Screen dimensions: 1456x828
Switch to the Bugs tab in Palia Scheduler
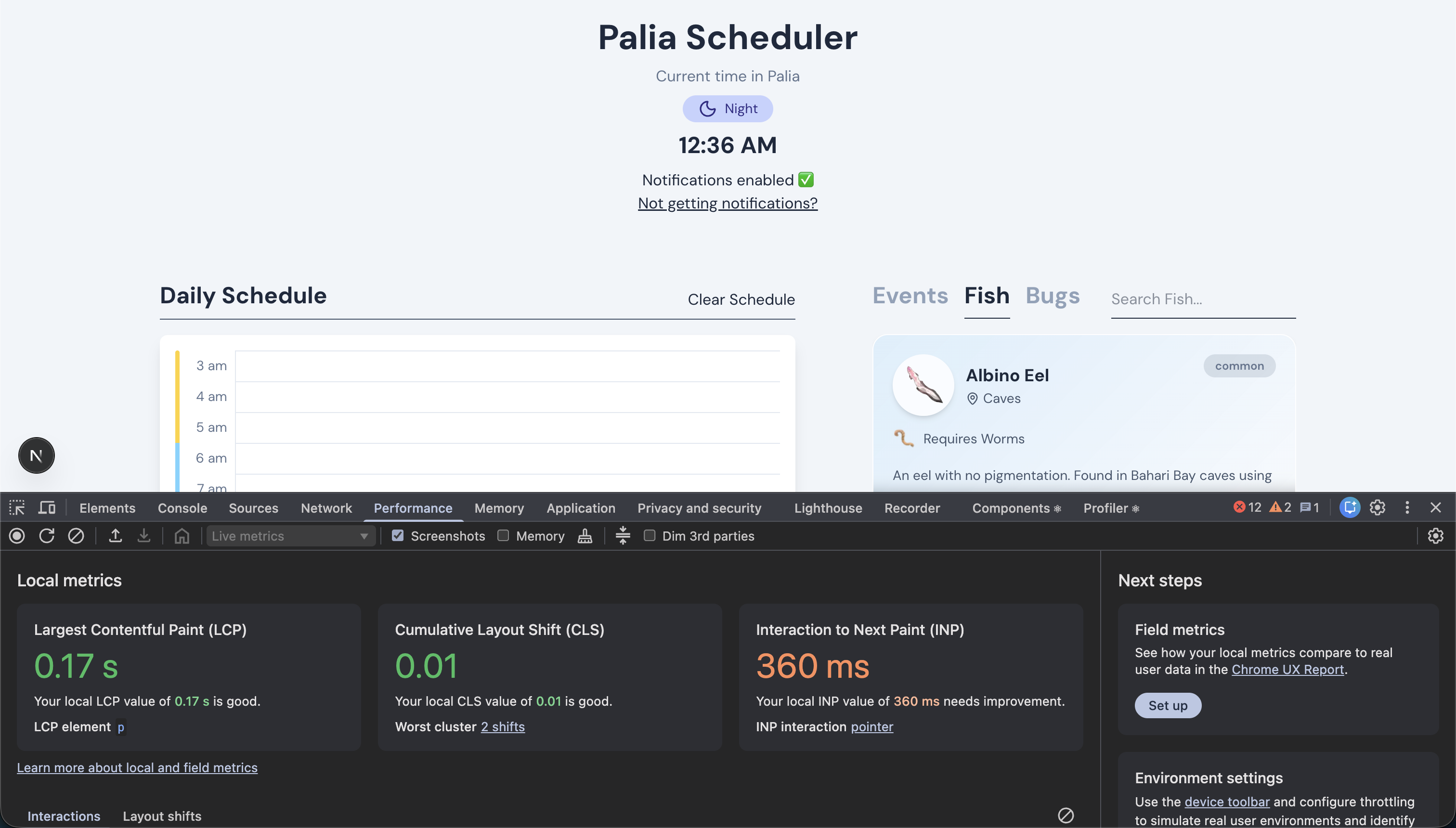point(1052,295)
